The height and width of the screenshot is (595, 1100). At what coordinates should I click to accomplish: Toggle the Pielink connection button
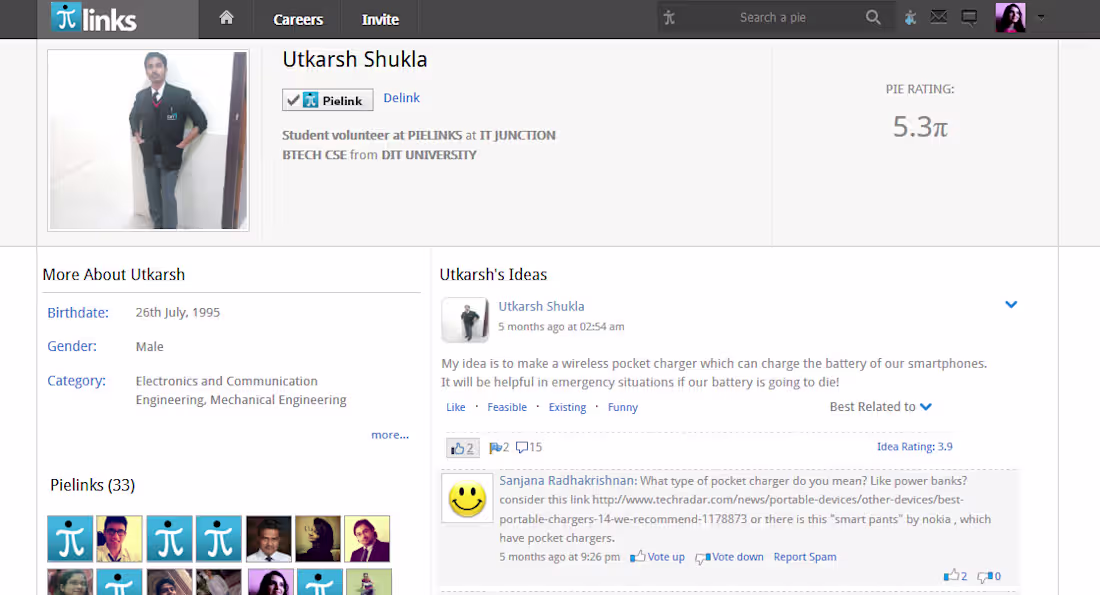click(x=327, y=99)
